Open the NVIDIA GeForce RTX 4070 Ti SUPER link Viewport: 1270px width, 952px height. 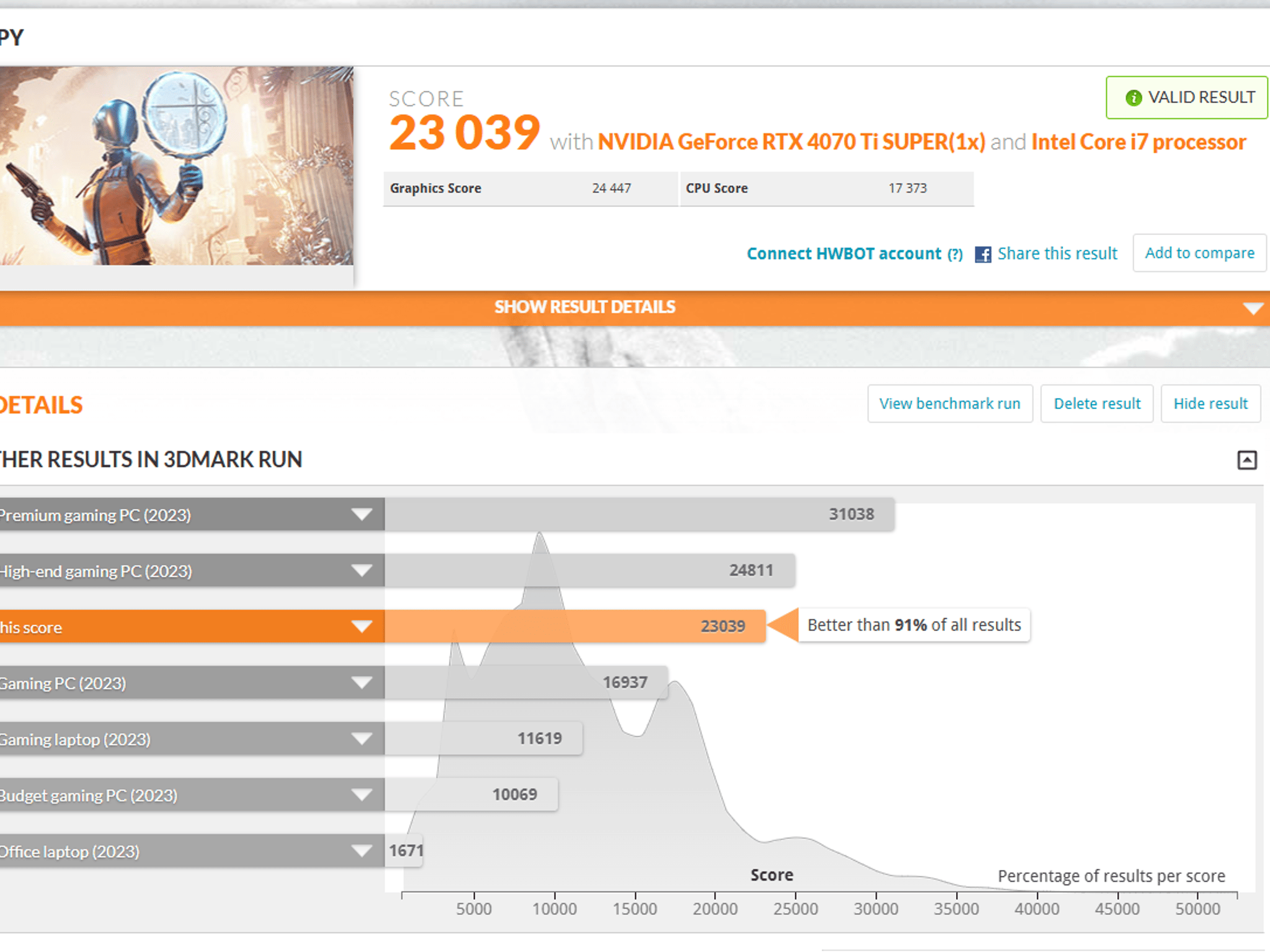791,142
